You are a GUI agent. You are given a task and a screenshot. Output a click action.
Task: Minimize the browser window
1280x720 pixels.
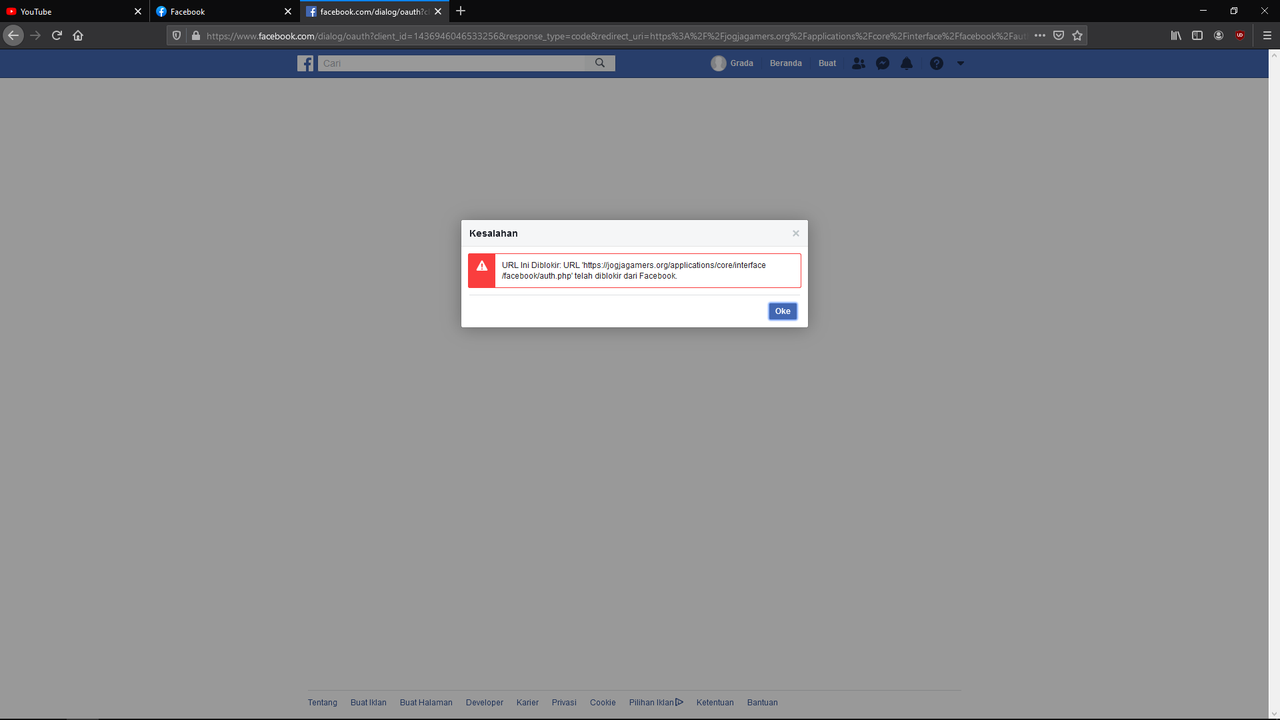click(x=1203, y=11)
